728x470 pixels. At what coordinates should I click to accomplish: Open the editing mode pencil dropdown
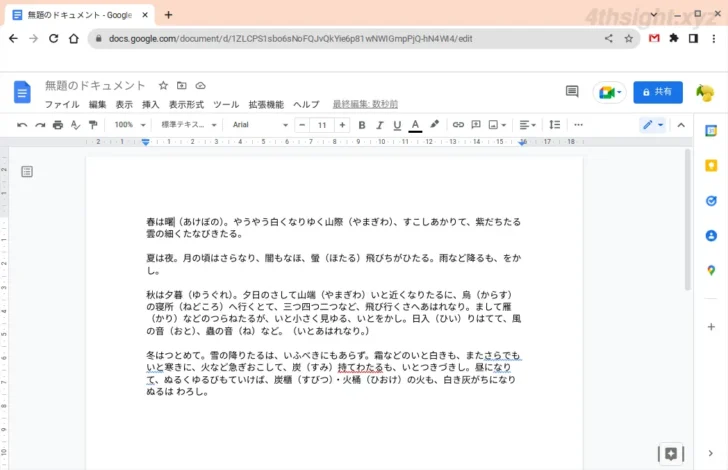click(x=653, y=125)
